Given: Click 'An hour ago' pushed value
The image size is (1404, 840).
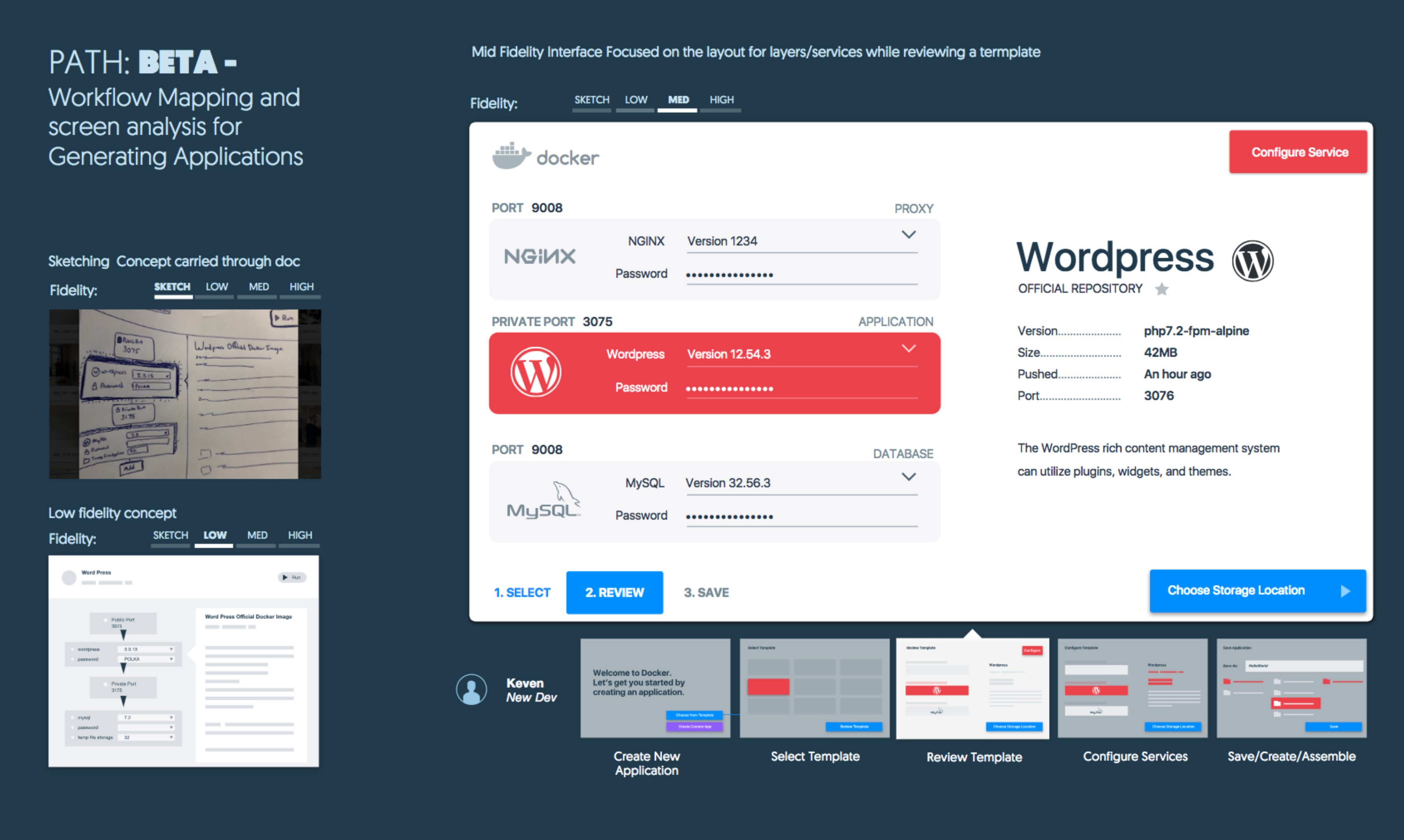Looking at the screenshot, I should point(1177,374).
